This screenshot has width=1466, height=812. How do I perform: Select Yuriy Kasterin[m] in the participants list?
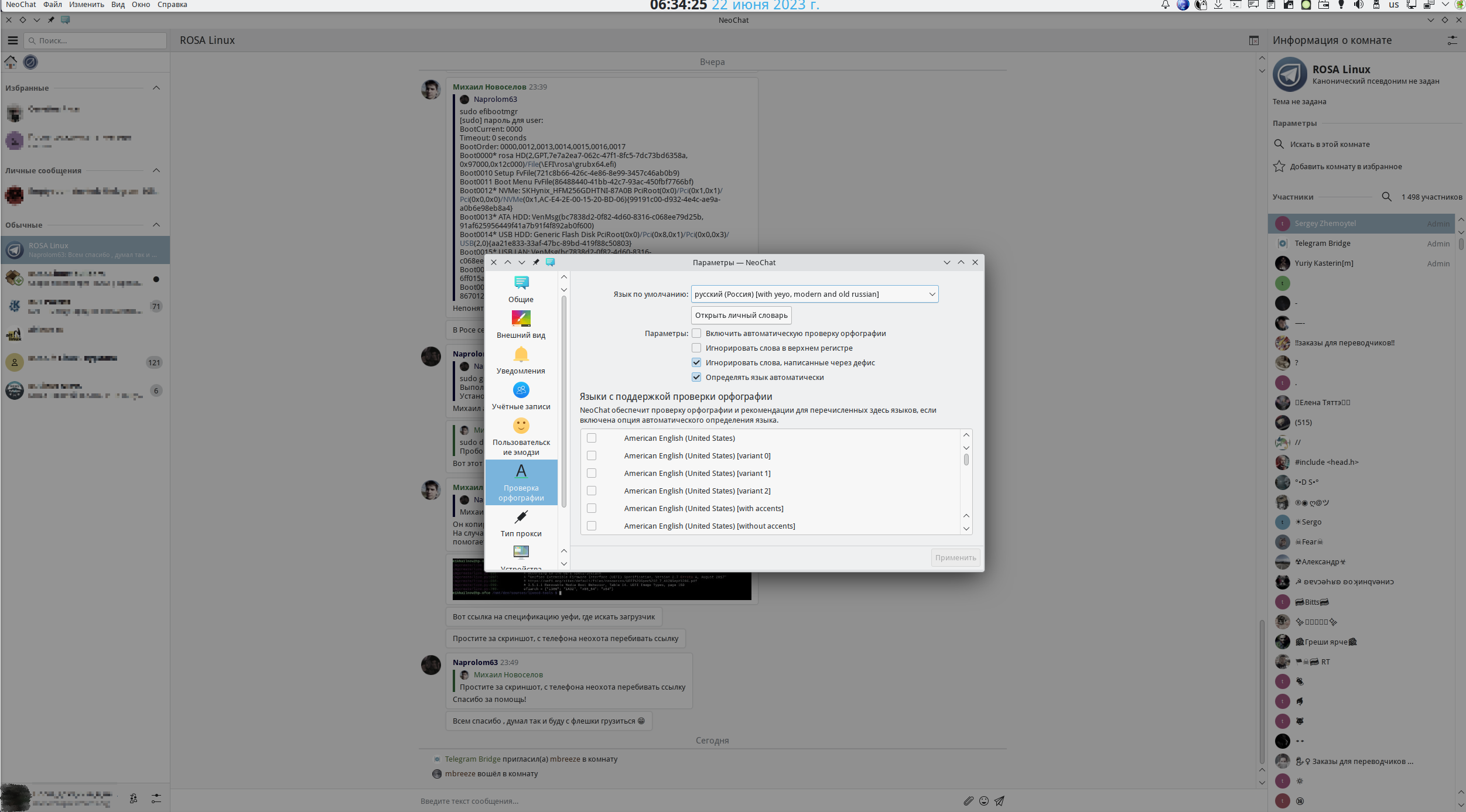(x=1361, y=263)
